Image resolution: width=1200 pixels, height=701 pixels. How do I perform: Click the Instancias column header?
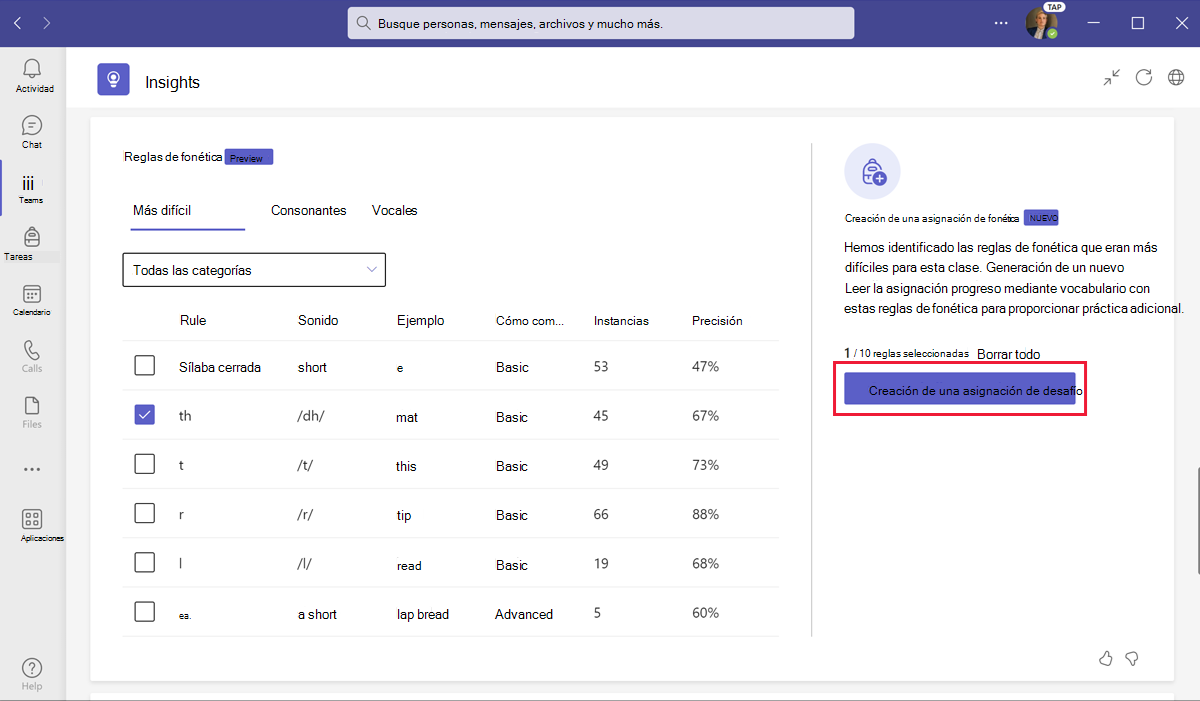click(x=621, y=321)
